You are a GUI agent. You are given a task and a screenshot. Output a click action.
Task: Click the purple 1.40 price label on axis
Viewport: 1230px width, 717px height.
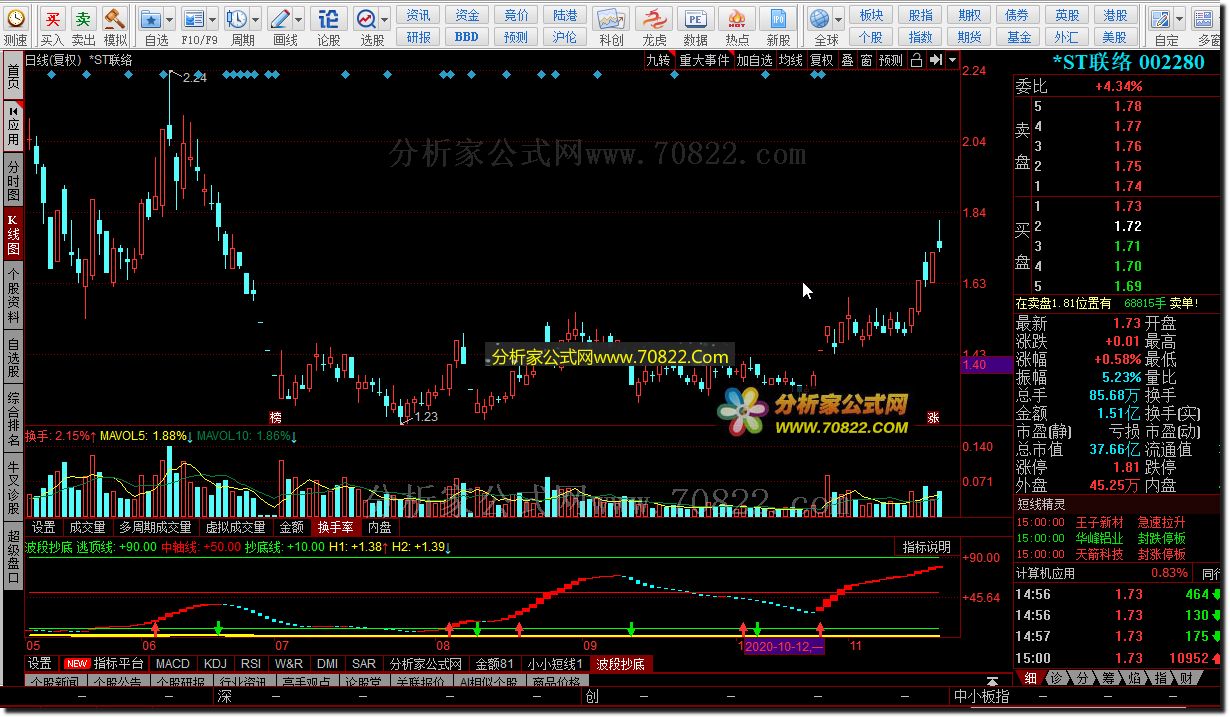(985, 366)
